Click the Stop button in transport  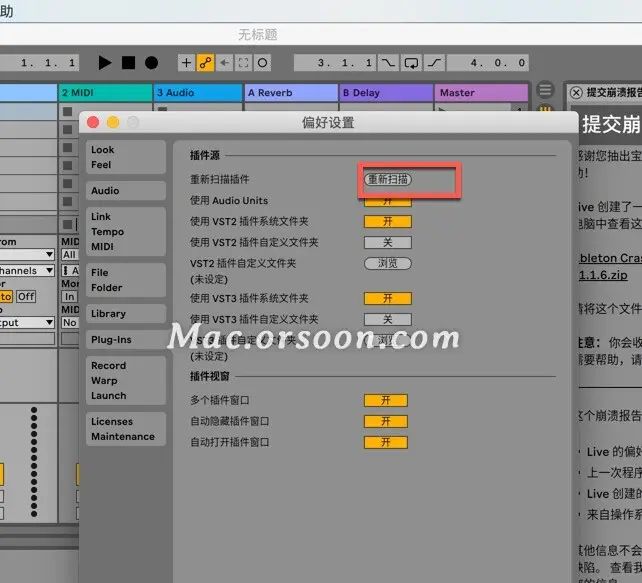(128, 63)
